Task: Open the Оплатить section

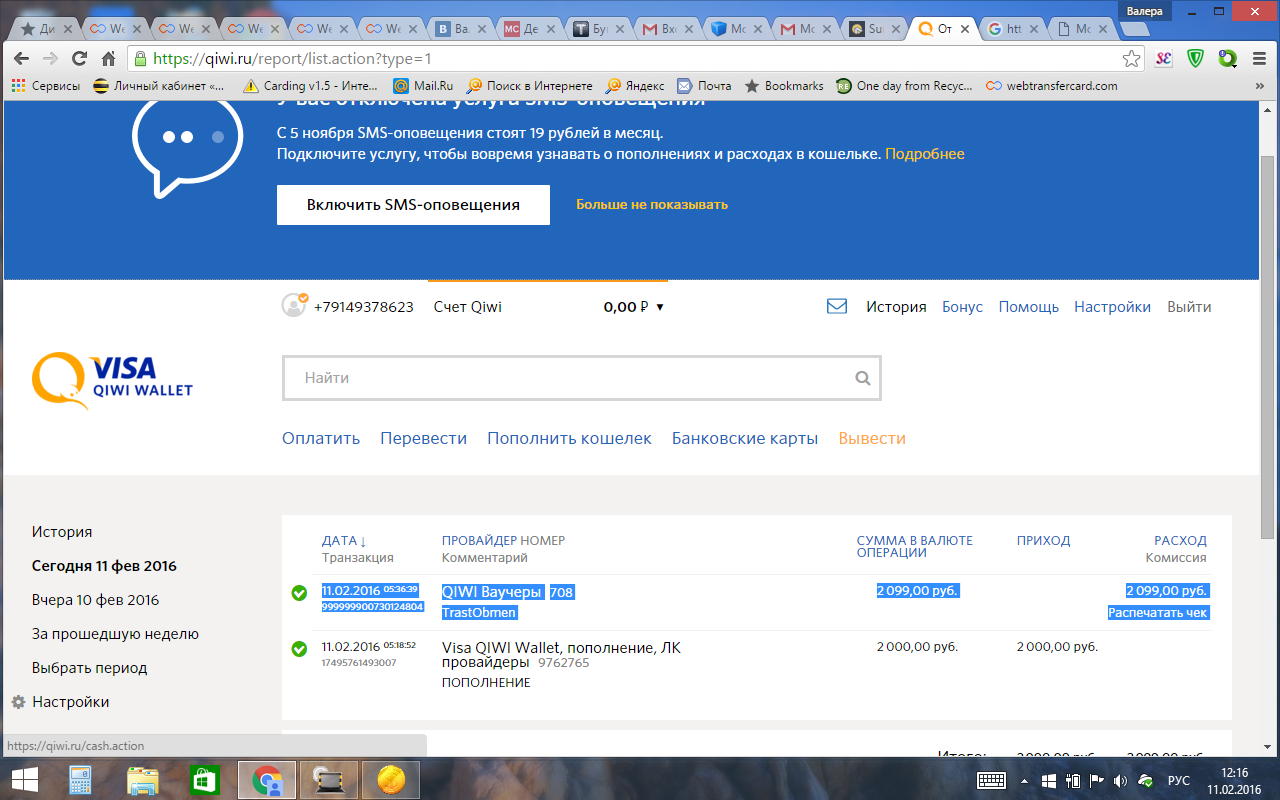Action: point(321,438)
